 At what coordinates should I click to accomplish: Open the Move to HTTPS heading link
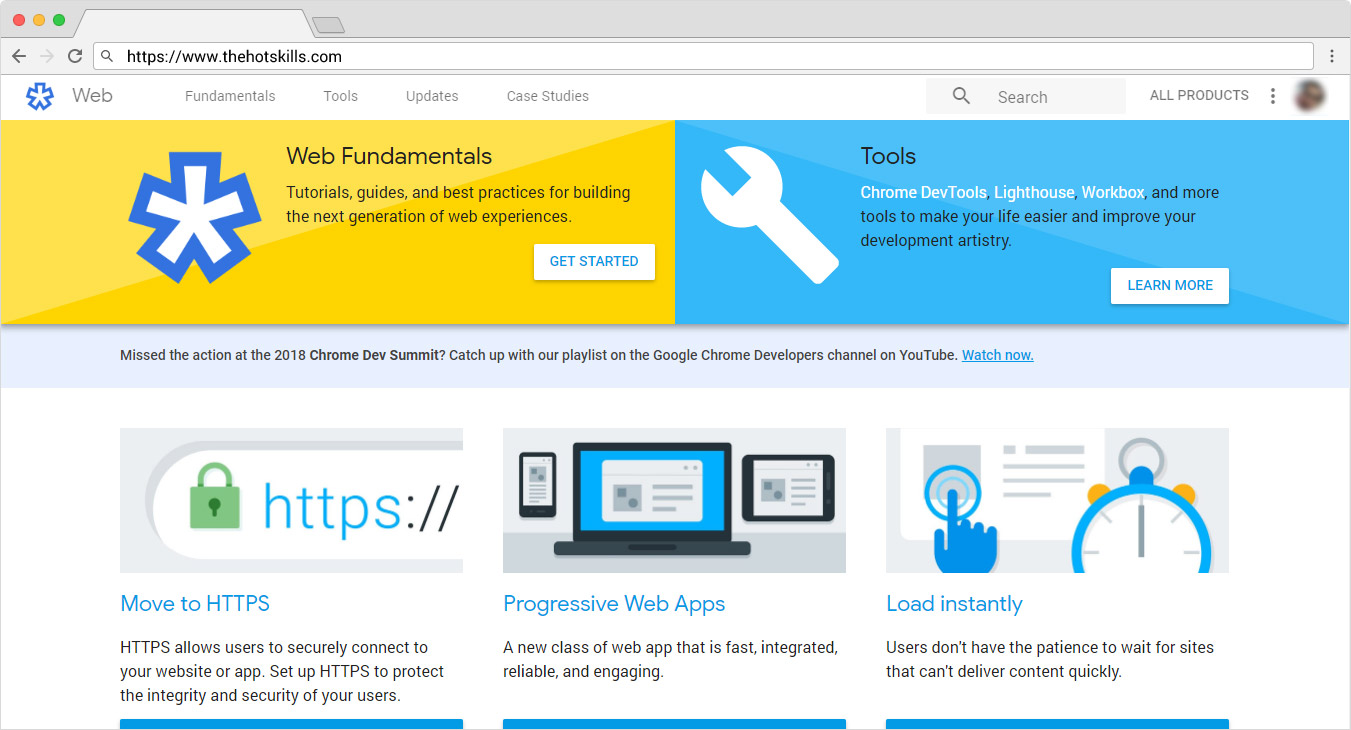[x=195, y=603]
